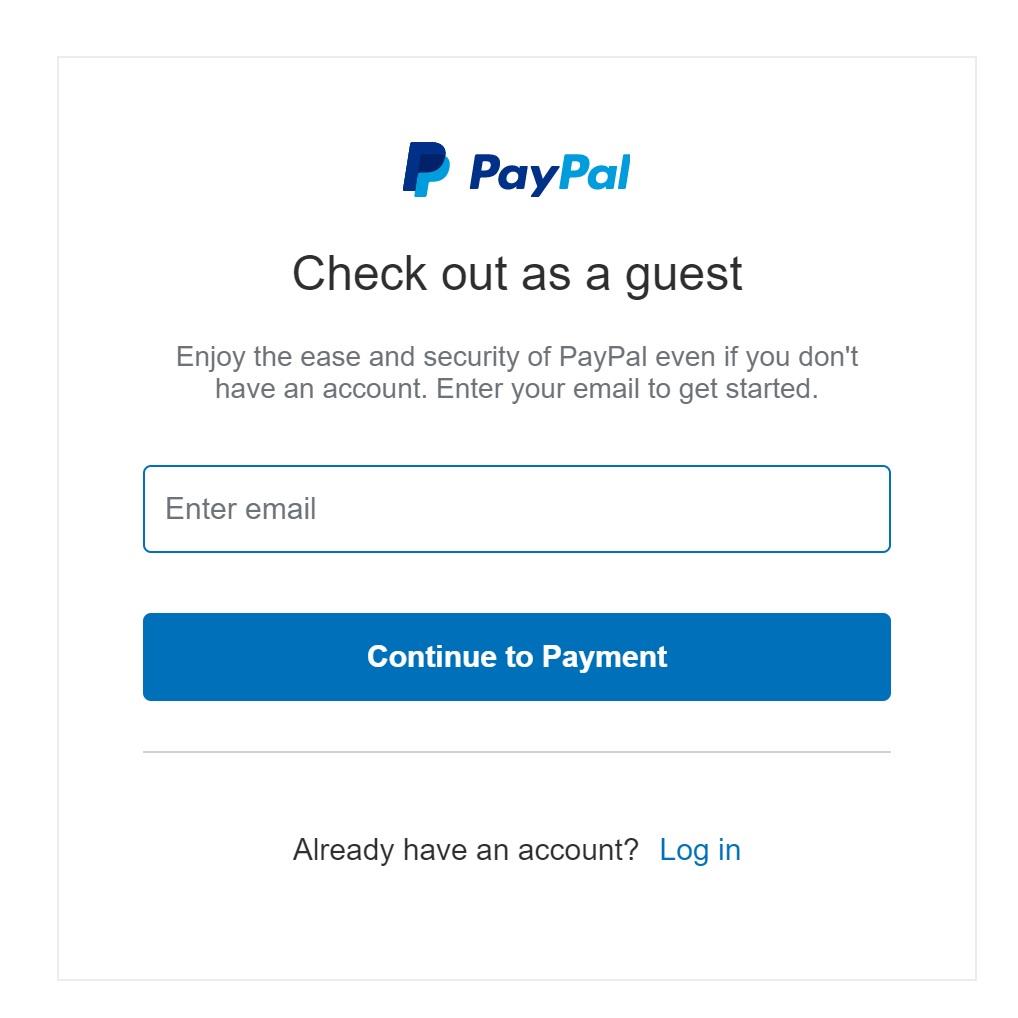This screenshot has width=1018, height=1018.
Task: Click the 'Enter email' input field
Action: [x=516, y=509]
